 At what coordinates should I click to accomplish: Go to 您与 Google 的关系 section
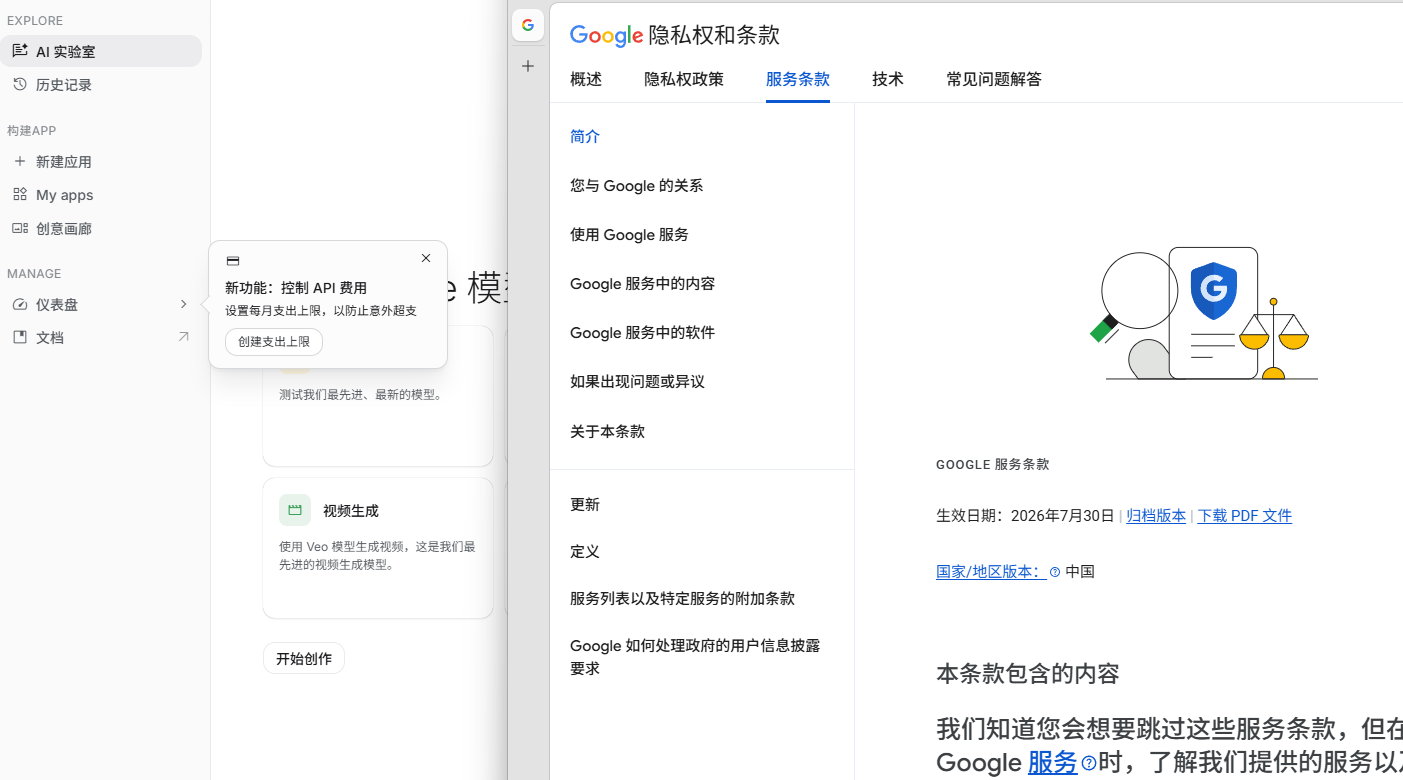[637, 186]
